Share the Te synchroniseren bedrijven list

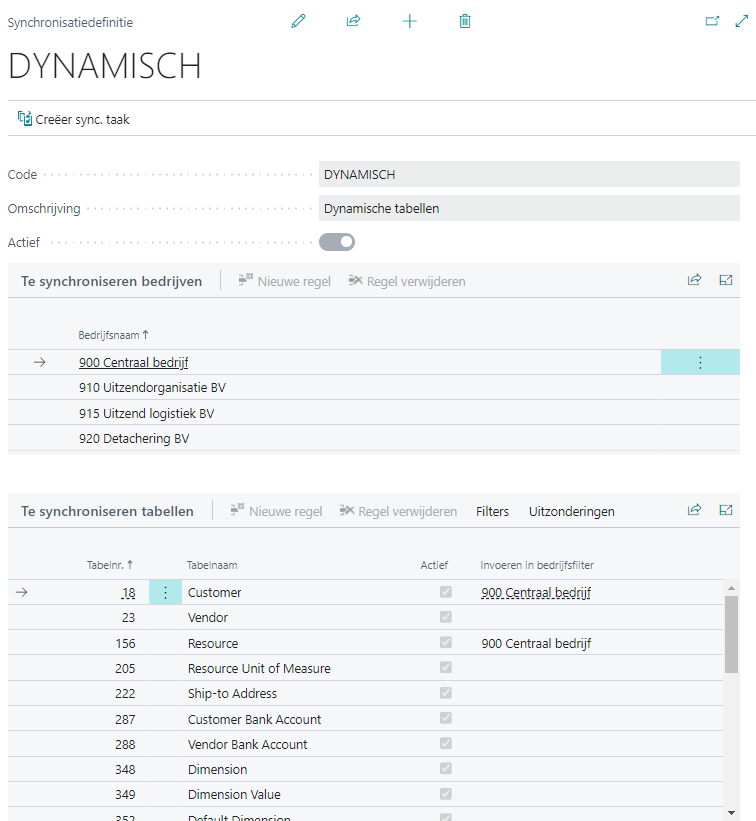[694, 281]
